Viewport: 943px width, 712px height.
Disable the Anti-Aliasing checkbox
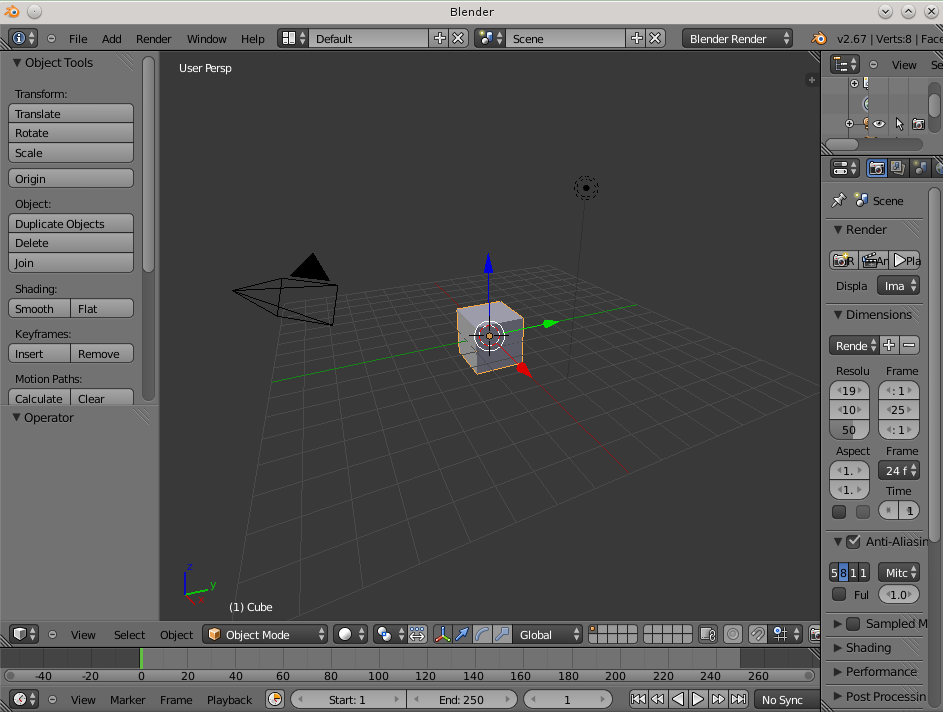pos(853,542)
